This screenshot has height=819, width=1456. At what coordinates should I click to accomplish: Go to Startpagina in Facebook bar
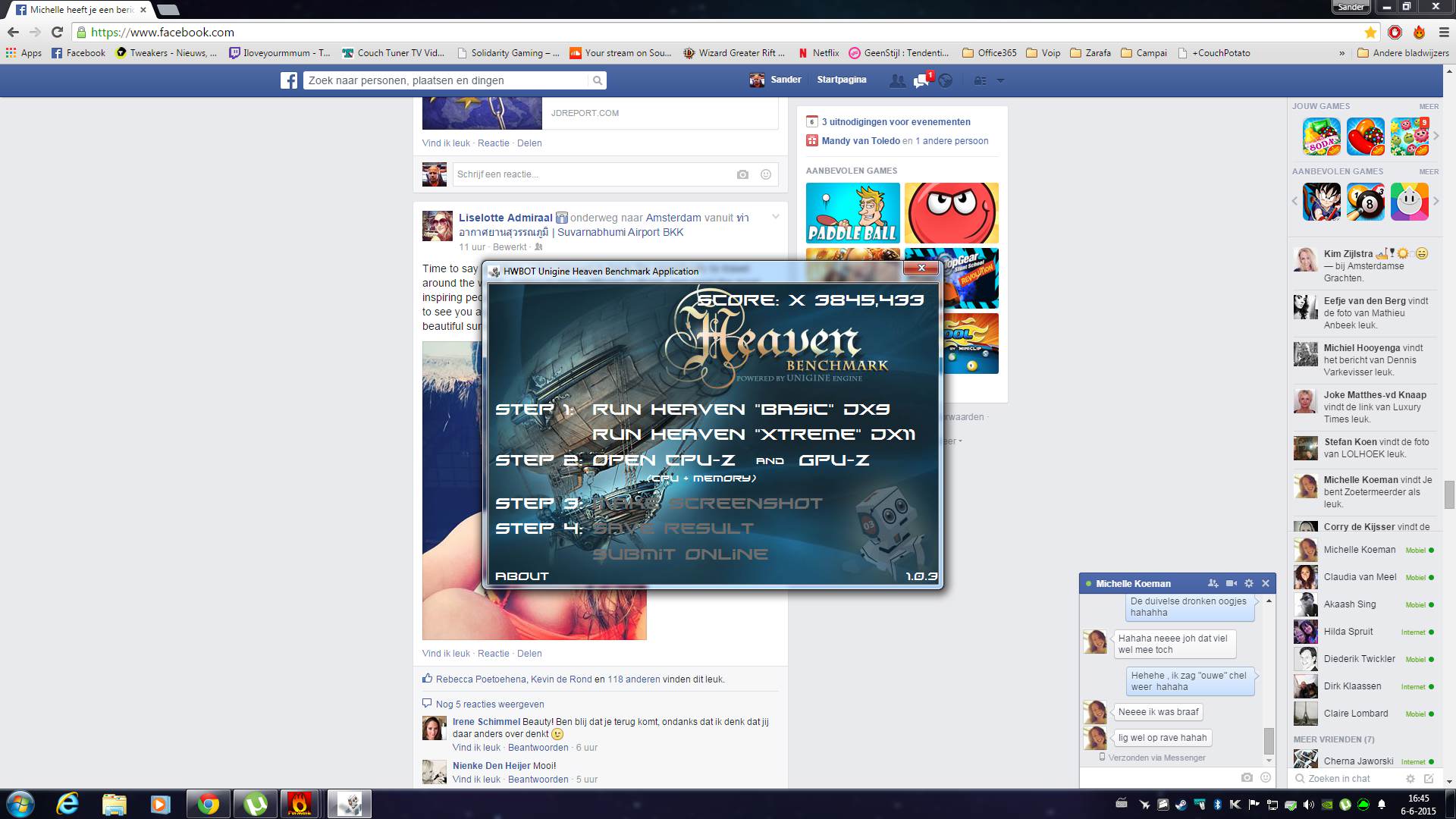pyautogui.click(x=841, y=80)
